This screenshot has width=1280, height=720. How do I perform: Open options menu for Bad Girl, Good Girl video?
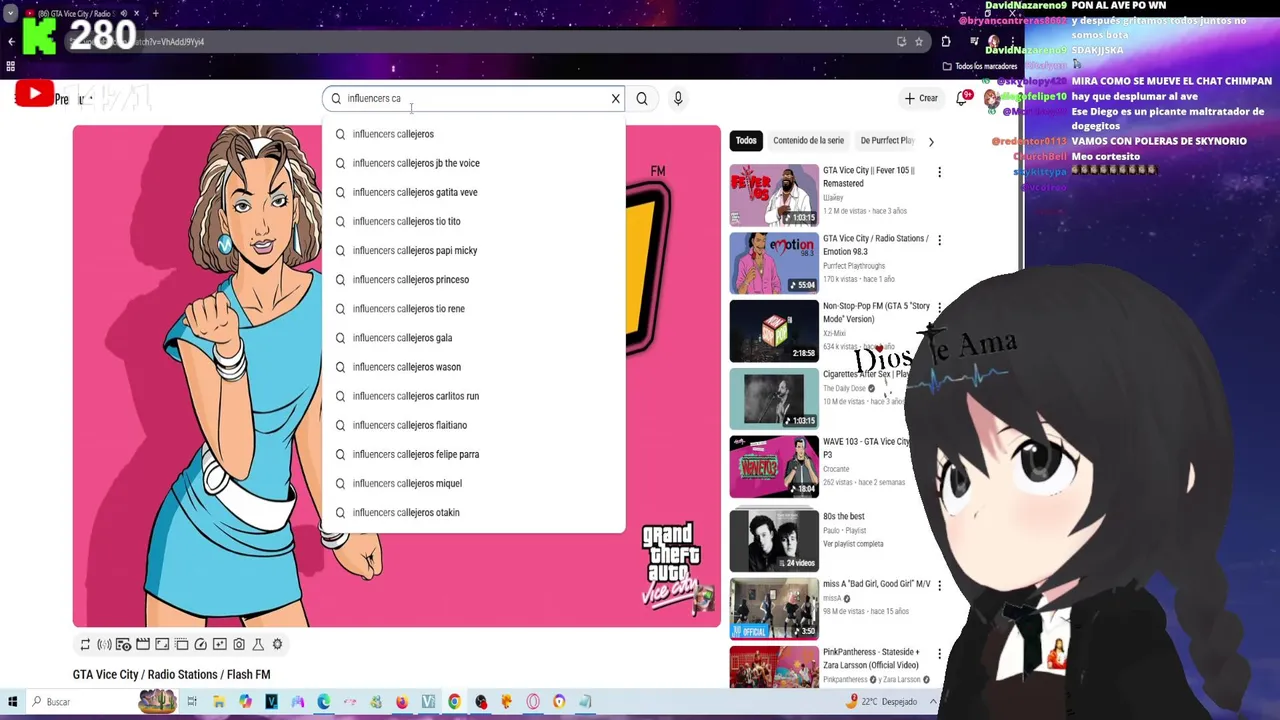tap(939, 586)
